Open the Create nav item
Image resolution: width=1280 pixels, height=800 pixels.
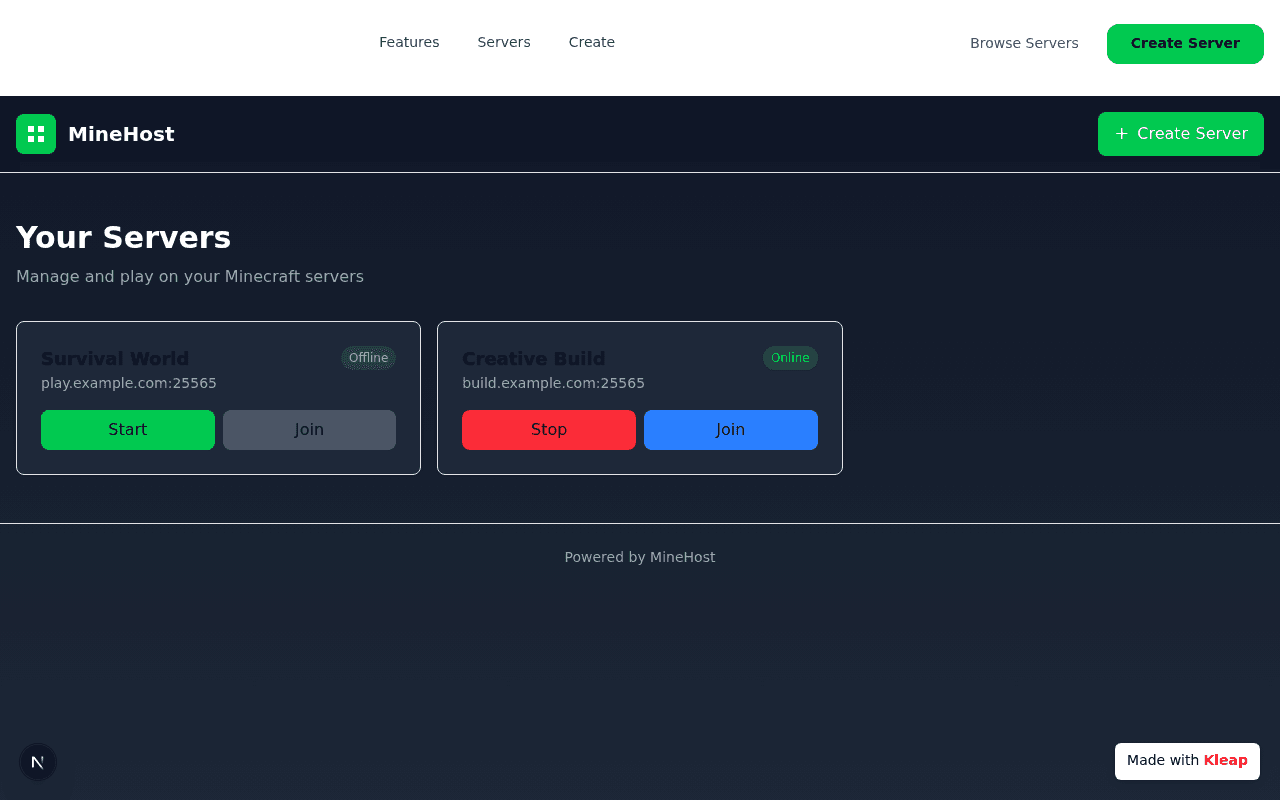(592, 42)
